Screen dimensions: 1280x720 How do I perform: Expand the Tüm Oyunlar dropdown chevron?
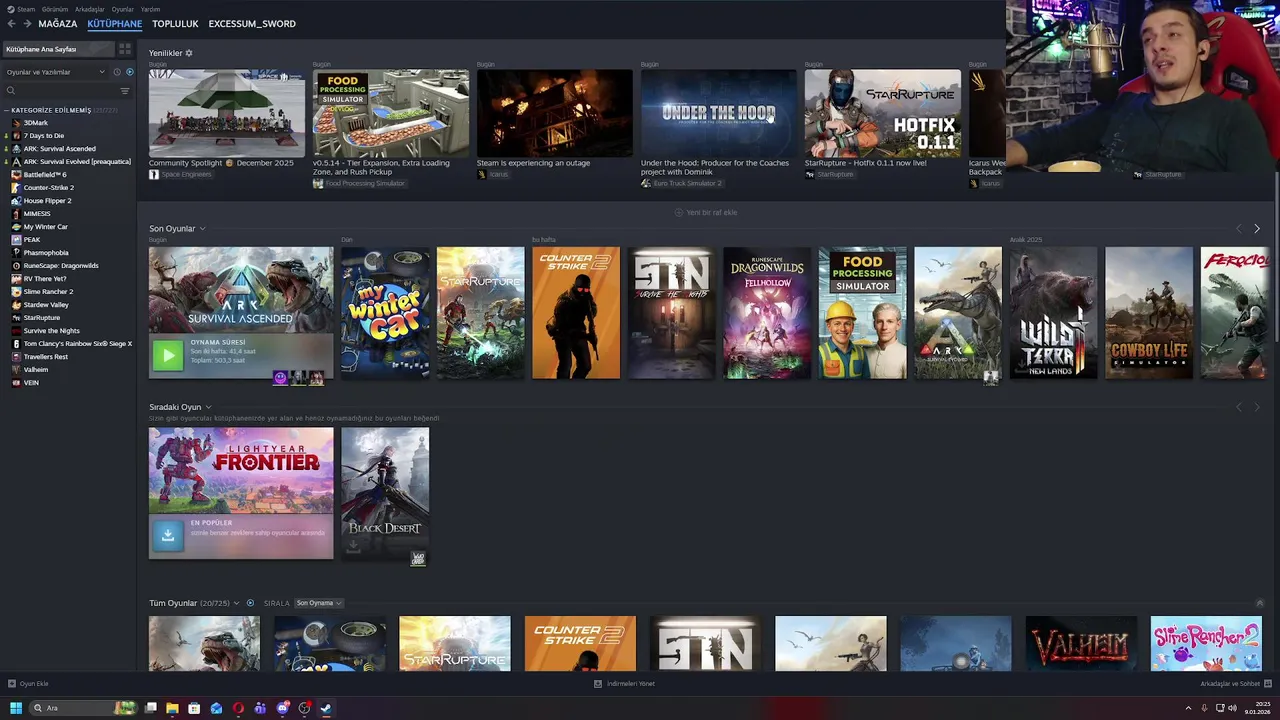(236, 603)
